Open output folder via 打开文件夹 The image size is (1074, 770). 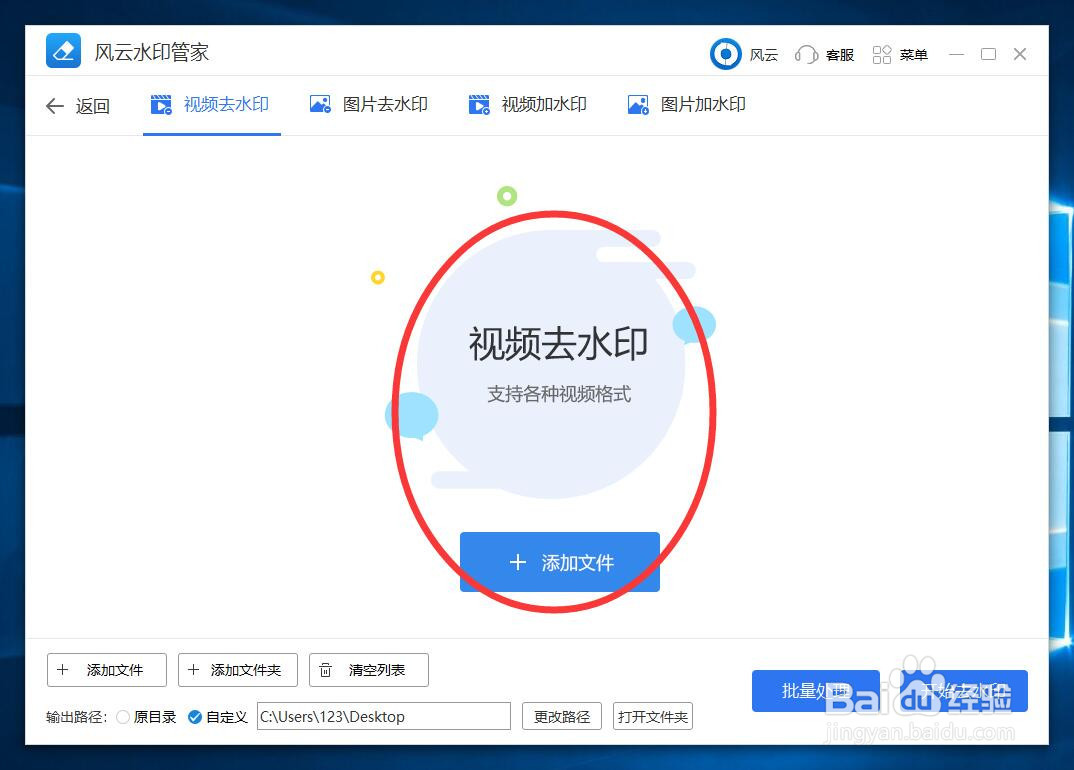pyautogui.click(x=652, y=716)
